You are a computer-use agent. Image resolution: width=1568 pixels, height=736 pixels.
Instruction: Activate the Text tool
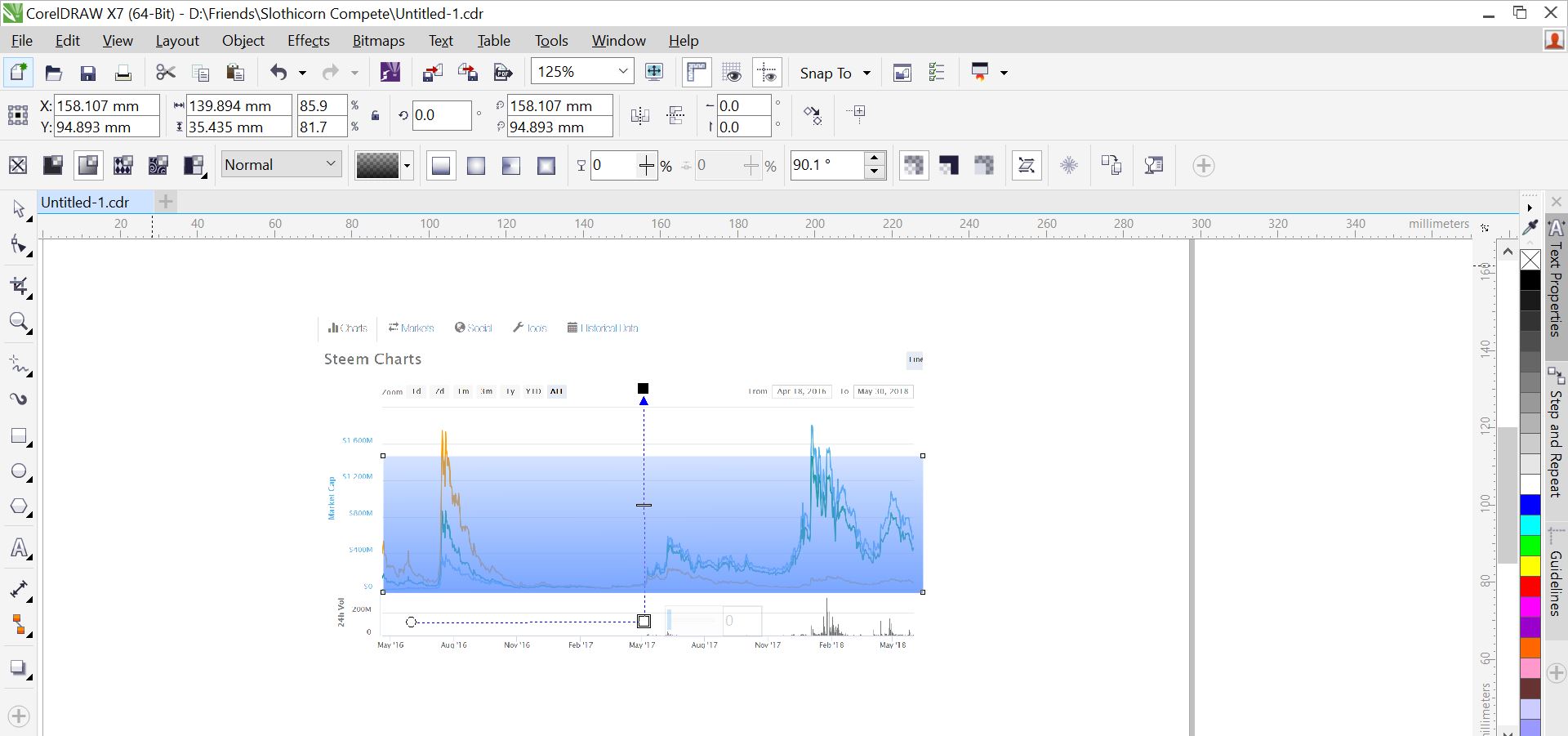tap(19, 549)
